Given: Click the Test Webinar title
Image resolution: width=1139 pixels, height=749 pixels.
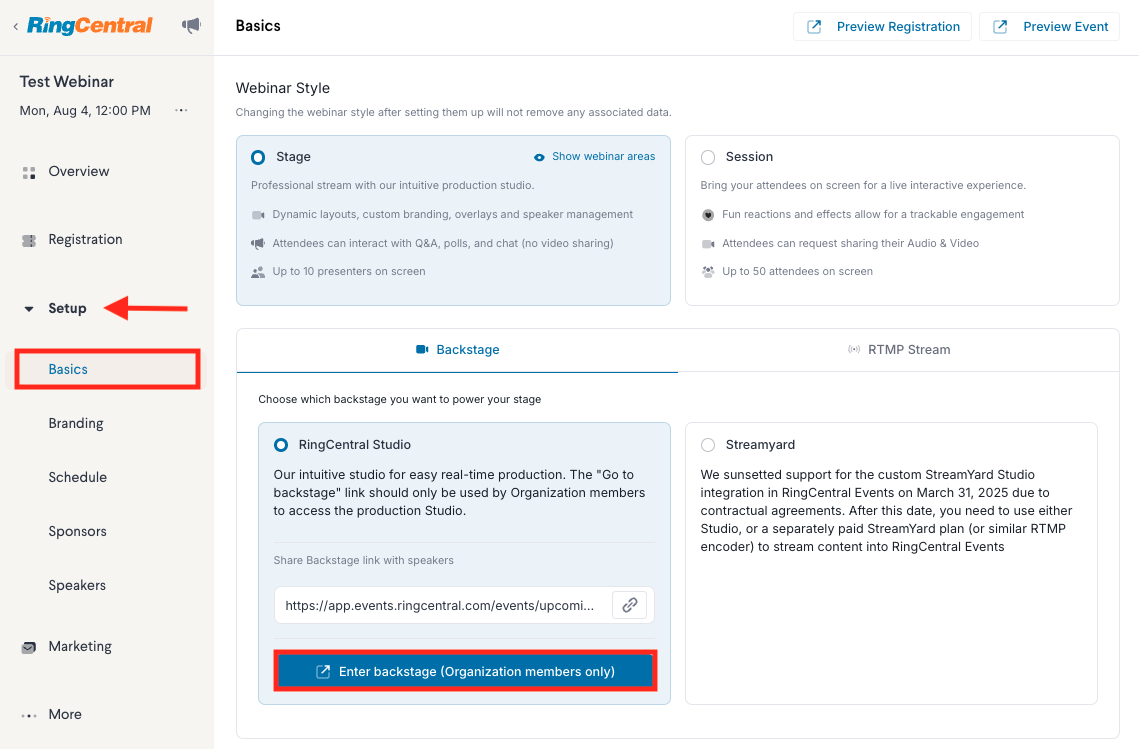Looking at the screenshot, I should click(67, 81).
